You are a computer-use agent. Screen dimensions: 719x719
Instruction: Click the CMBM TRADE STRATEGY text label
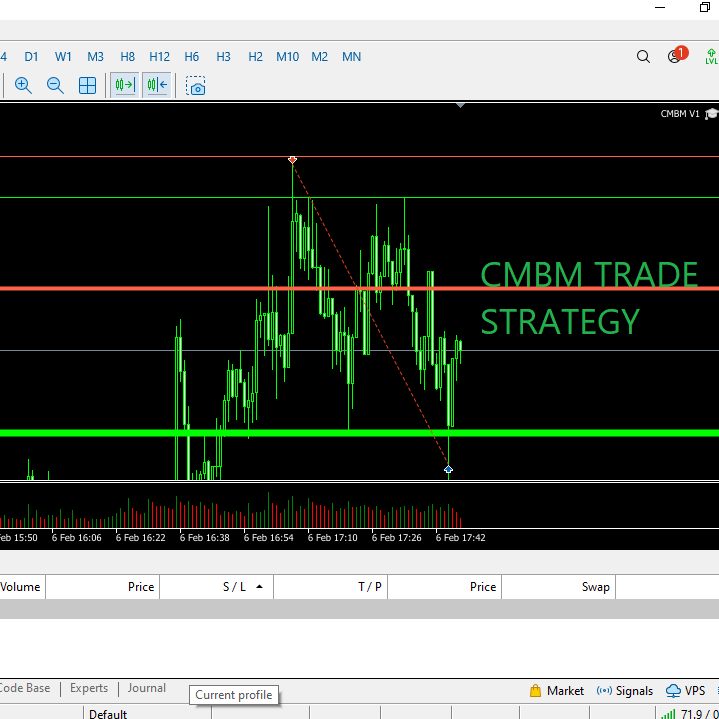click(589, 298)
